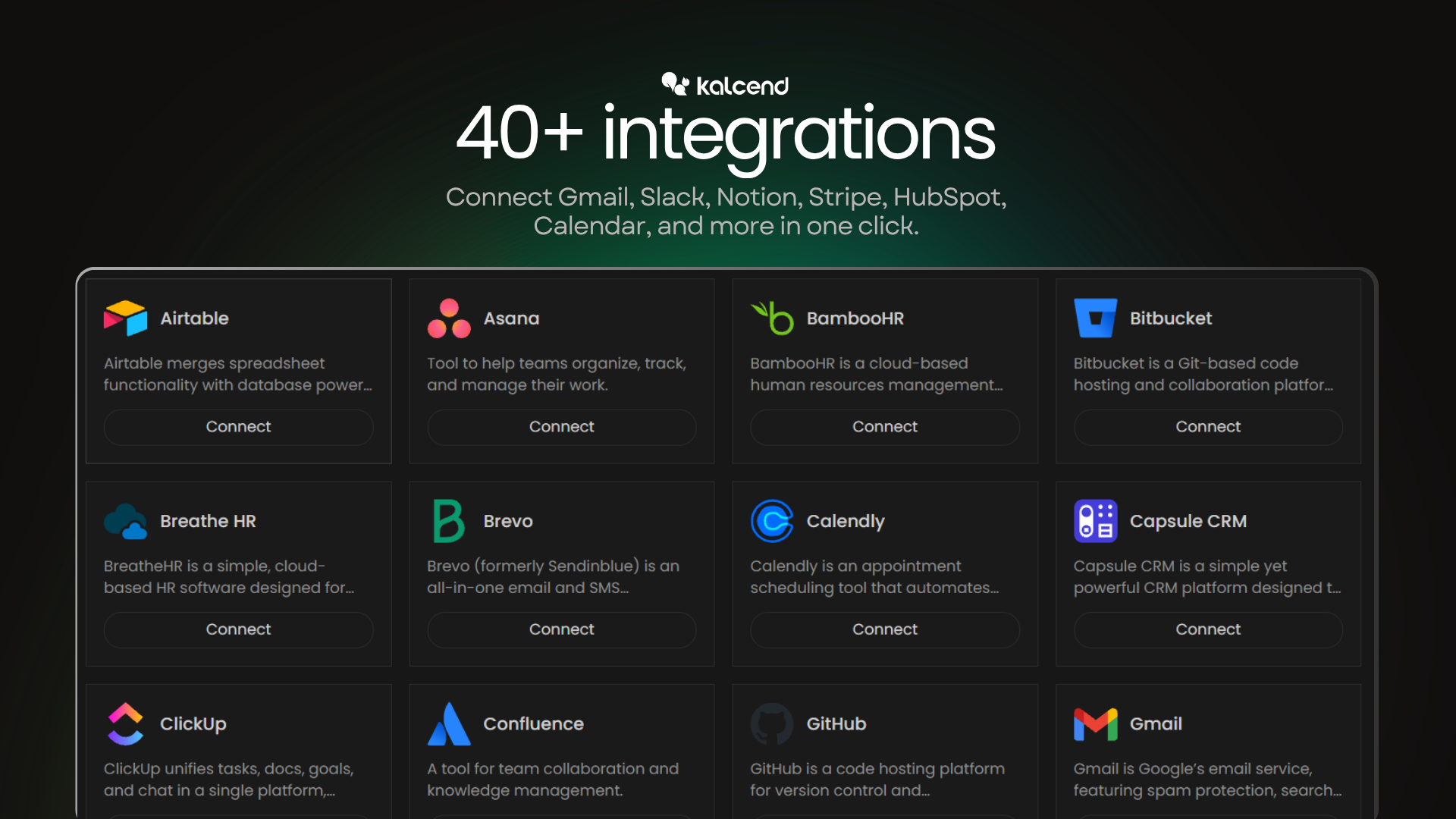The height and width of the screenshot is (819, 1456).
Task: Connect the Calendly integration
Action: tap(885, 629)
